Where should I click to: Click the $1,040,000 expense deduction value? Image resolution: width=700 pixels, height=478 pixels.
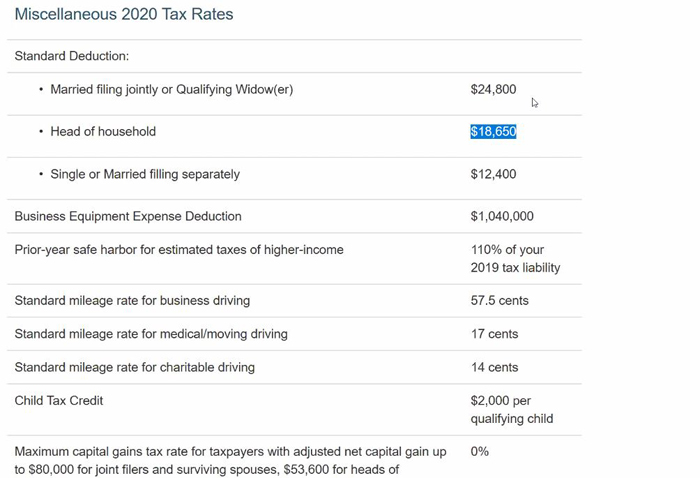pos(502,216)
